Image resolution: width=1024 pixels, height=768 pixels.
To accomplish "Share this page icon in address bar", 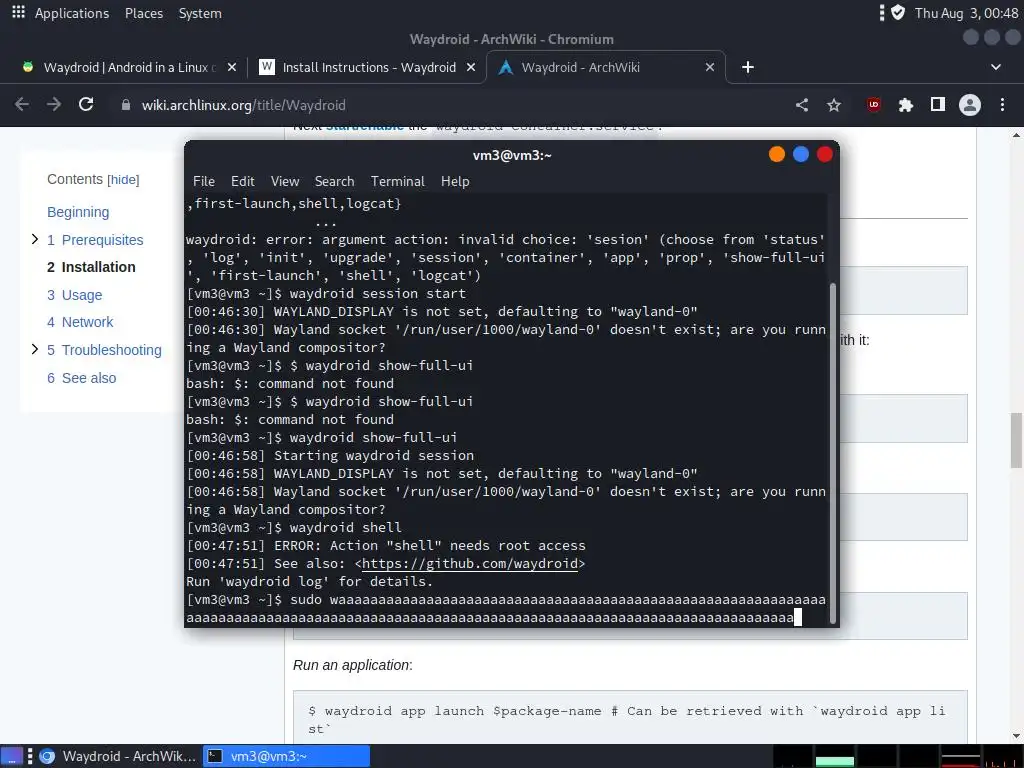I will [802, 104].
